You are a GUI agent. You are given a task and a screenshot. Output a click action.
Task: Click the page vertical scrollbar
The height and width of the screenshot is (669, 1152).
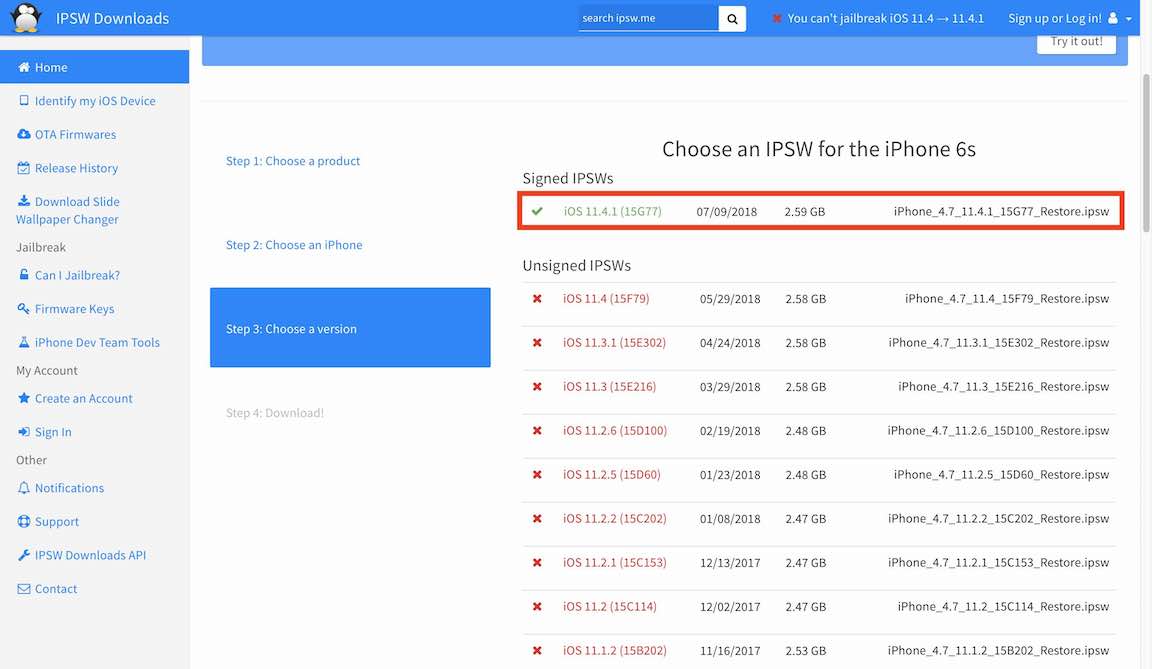coord(1146,153)
